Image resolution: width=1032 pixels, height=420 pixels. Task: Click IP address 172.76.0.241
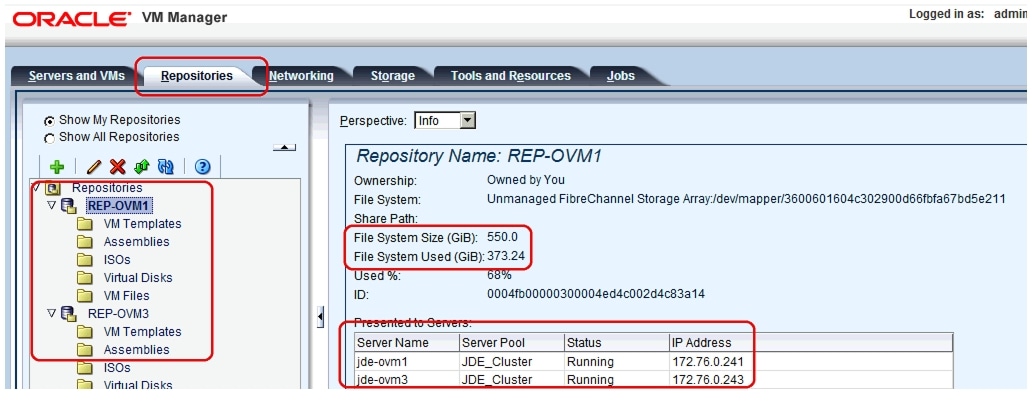tap(710, 361)
